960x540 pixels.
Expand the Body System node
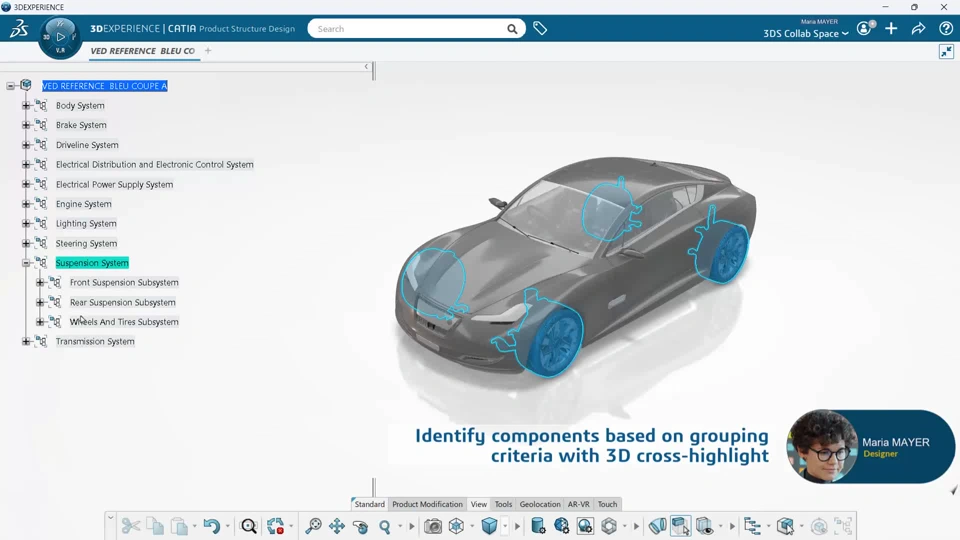coord(26,105)
